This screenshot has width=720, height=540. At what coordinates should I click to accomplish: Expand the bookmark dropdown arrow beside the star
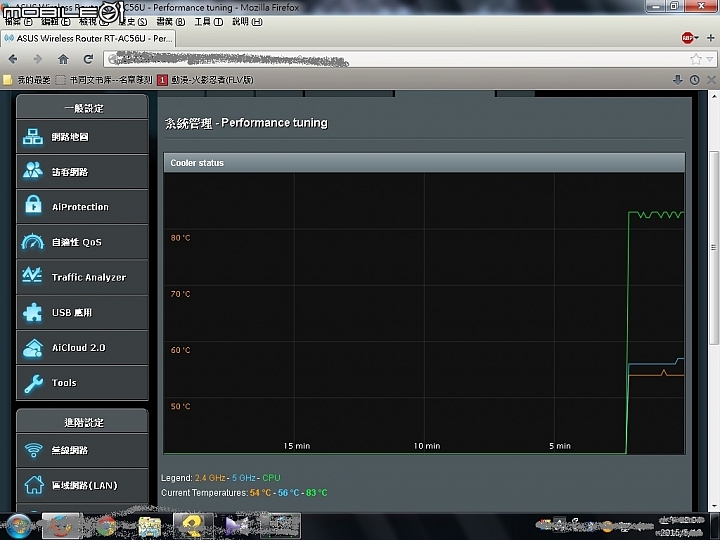(x=710, y=59)
